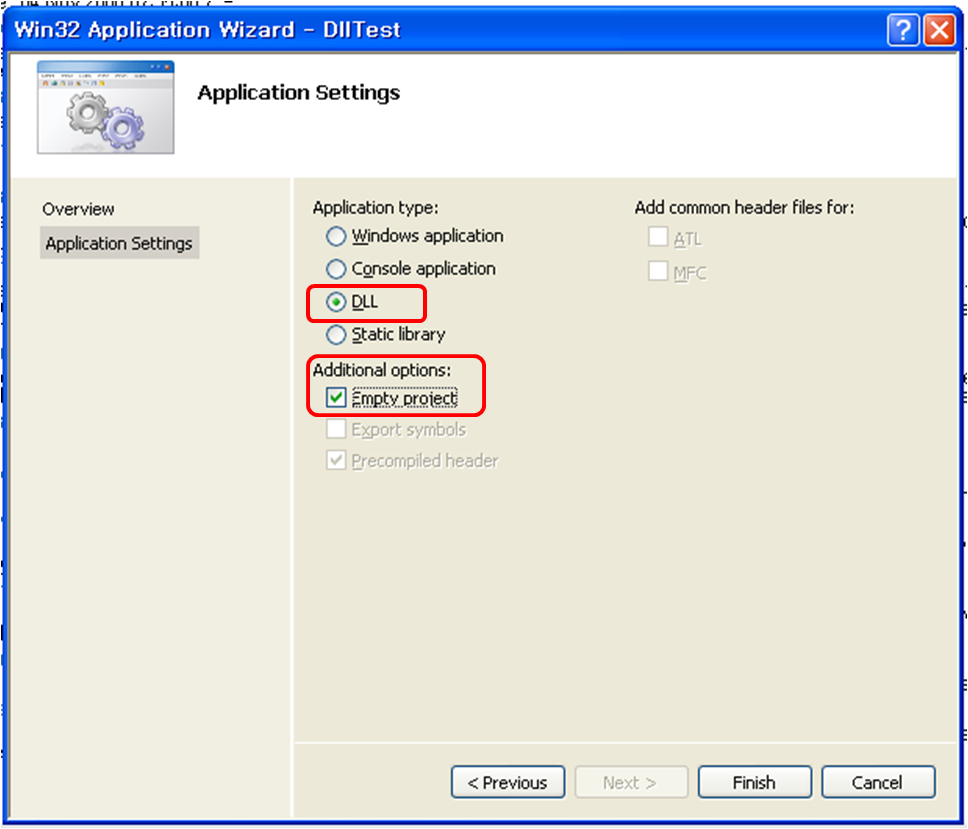Viewport: 968px width, 829px height.
Task: Go back with the Previous button
Action: 507,783
